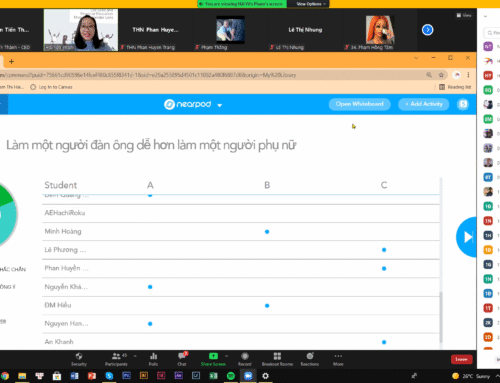Screen dimensions: 500x383
Task: Click the green Share Screen icon
Action: tap(213, 356)
